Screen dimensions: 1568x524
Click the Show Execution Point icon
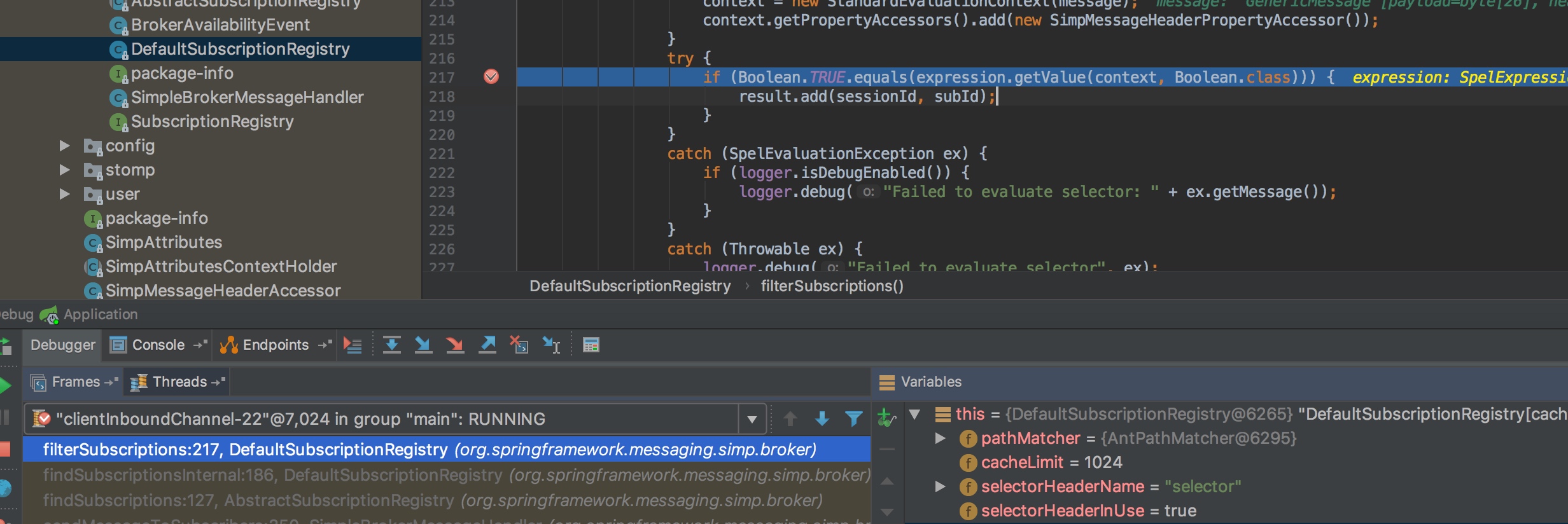(353, 345)
